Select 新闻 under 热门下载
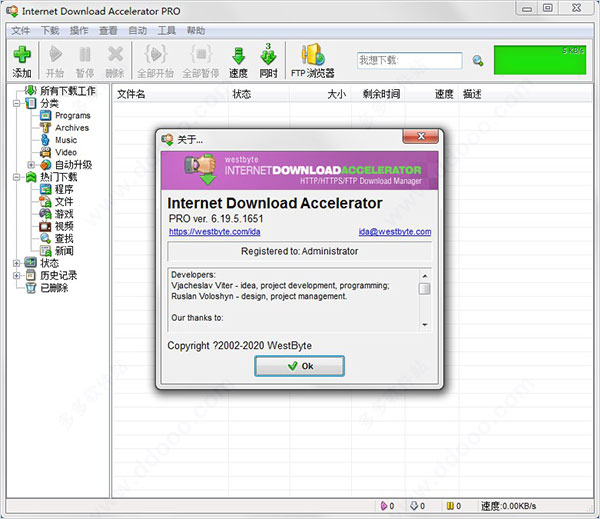This screenshot has width=600, height=519. tap(64, 251)
